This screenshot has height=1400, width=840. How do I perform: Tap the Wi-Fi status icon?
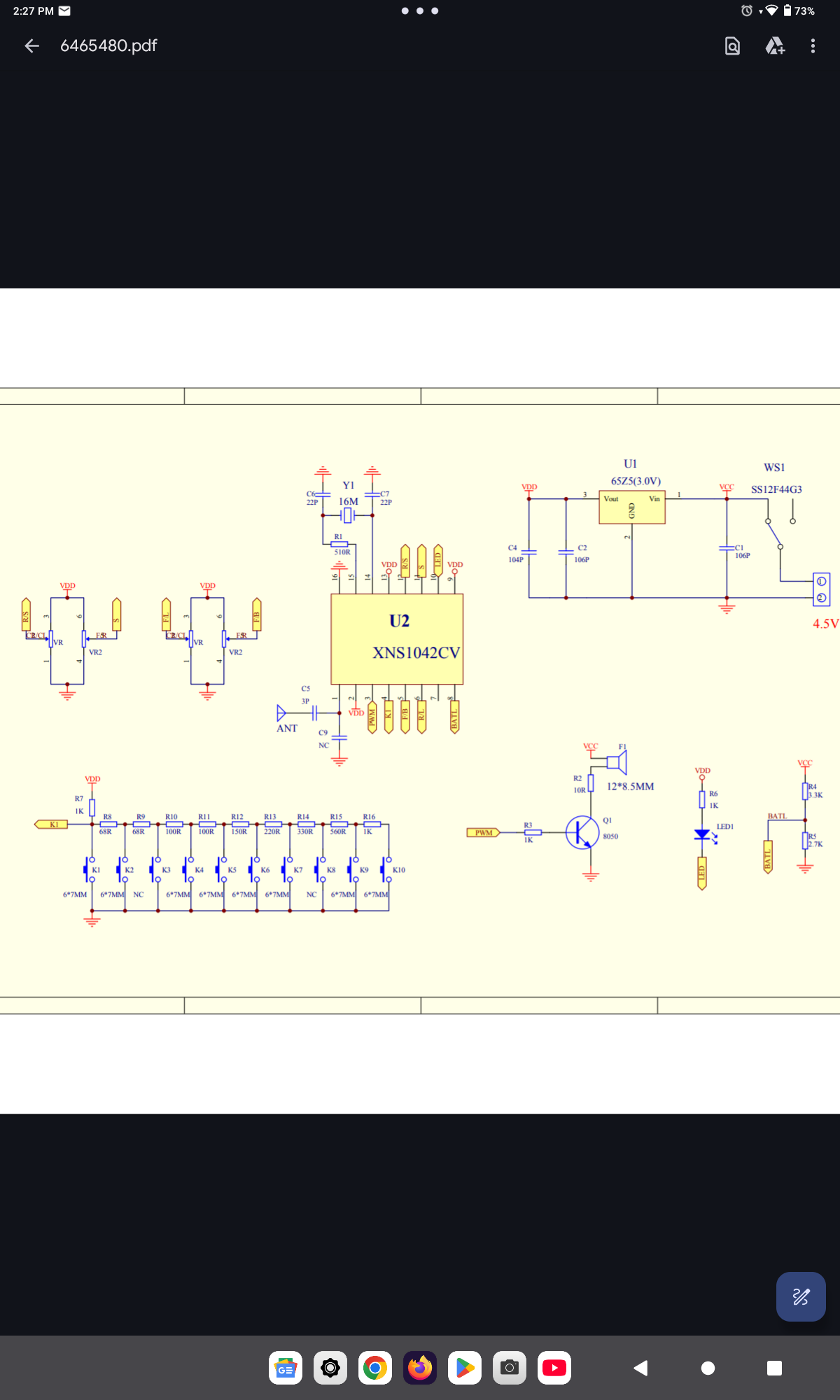(771, 10)
